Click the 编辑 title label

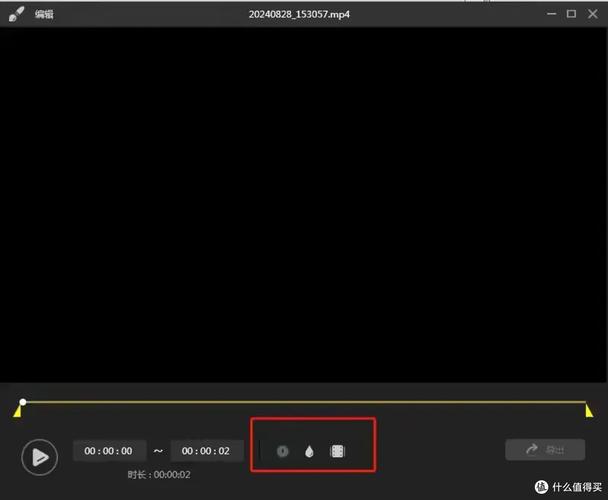pos(45,14)
